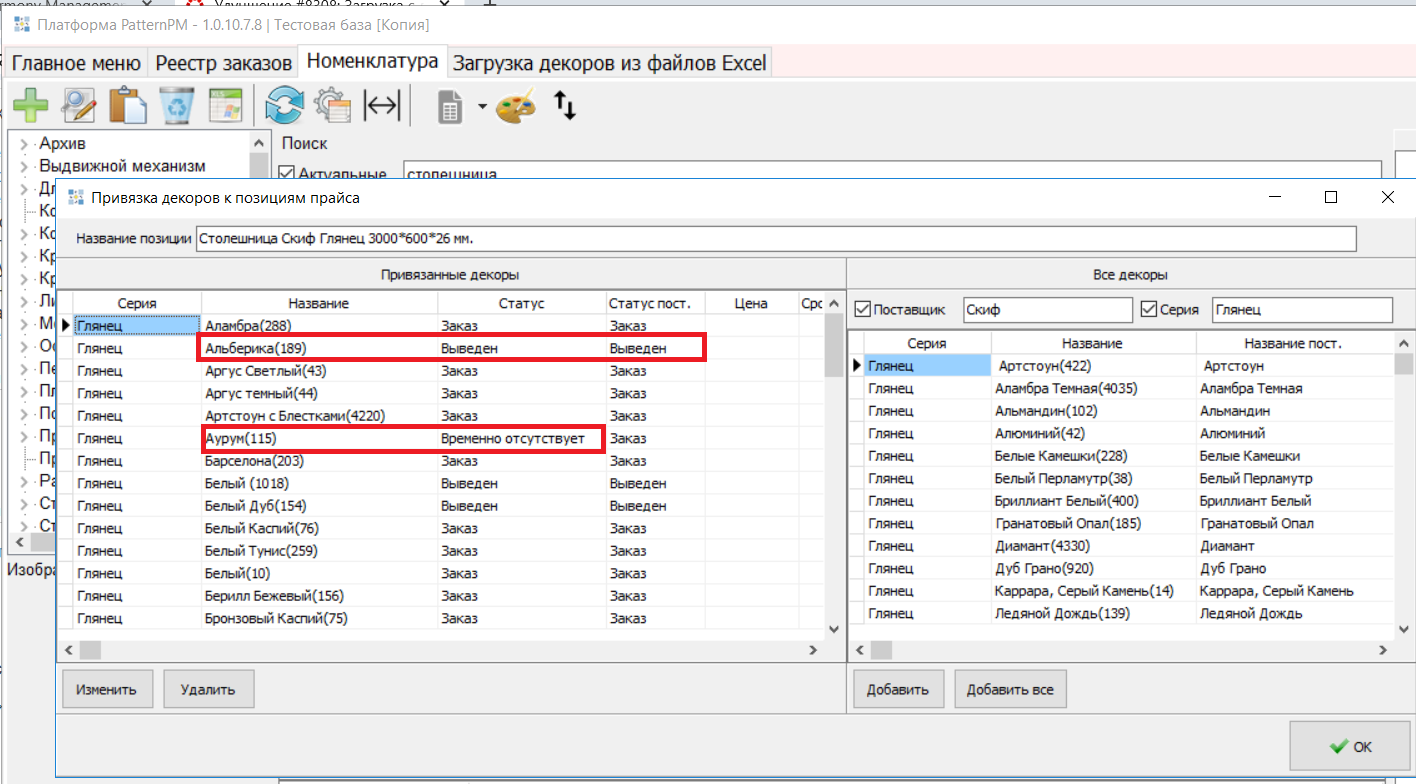Click the magnifier with pencil edit icon
Image resolution: width=1416 pixels, height=784 pixels.
coord(78,105)
